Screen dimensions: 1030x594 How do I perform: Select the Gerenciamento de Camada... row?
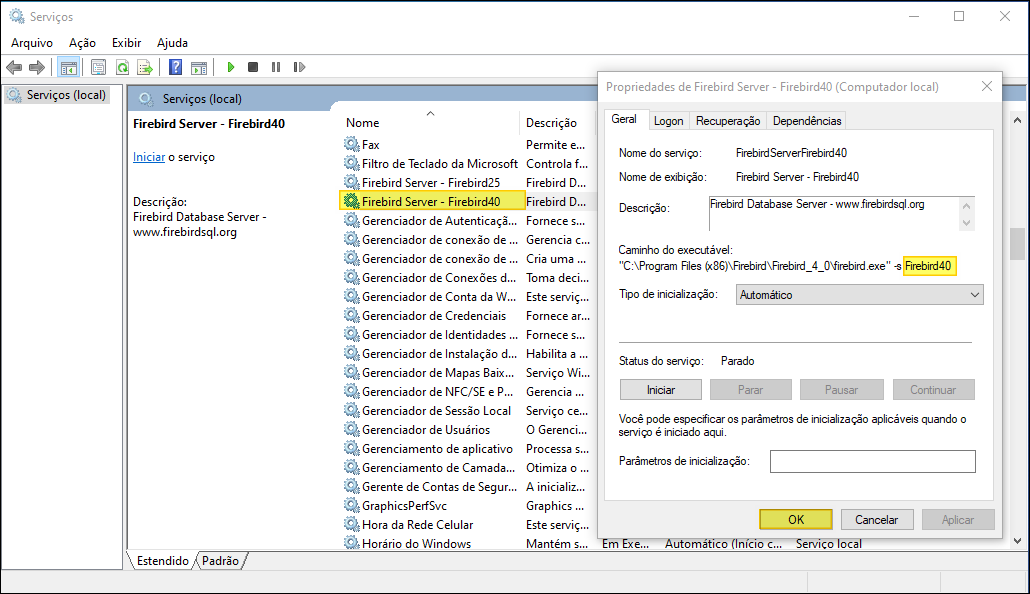(x=466, y=467)
